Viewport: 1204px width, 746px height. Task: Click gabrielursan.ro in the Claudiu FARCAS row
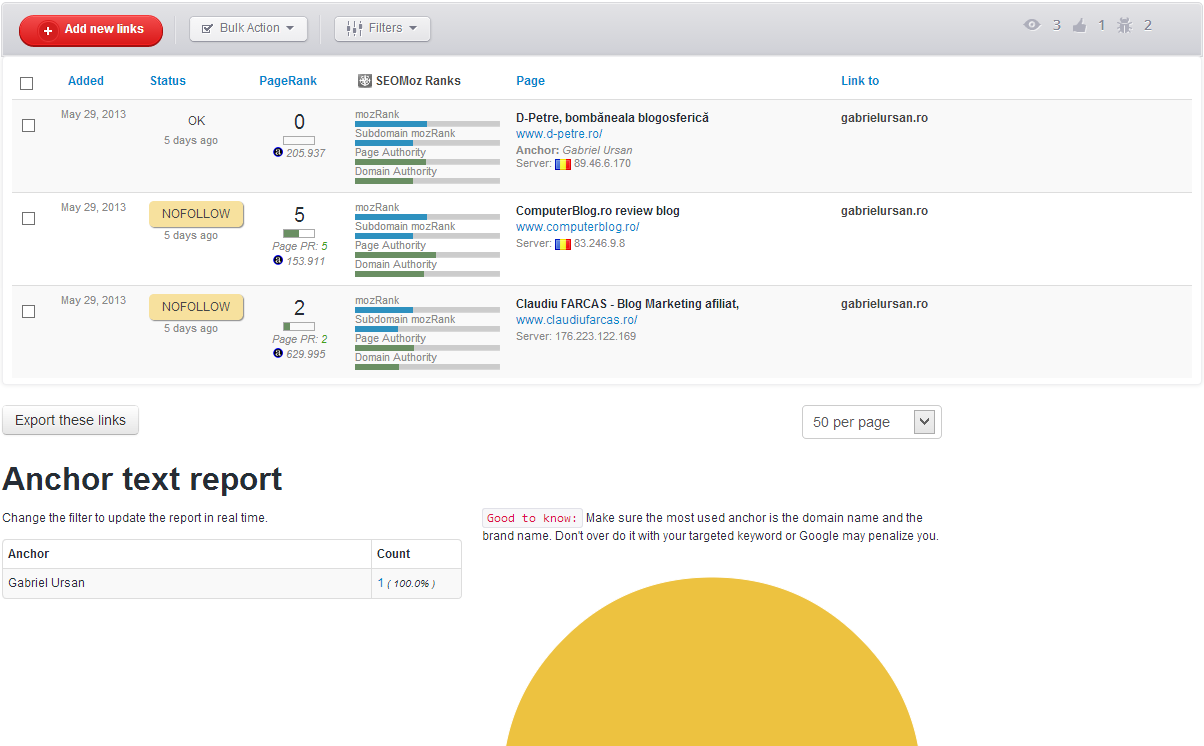click(x=884, y=304)
